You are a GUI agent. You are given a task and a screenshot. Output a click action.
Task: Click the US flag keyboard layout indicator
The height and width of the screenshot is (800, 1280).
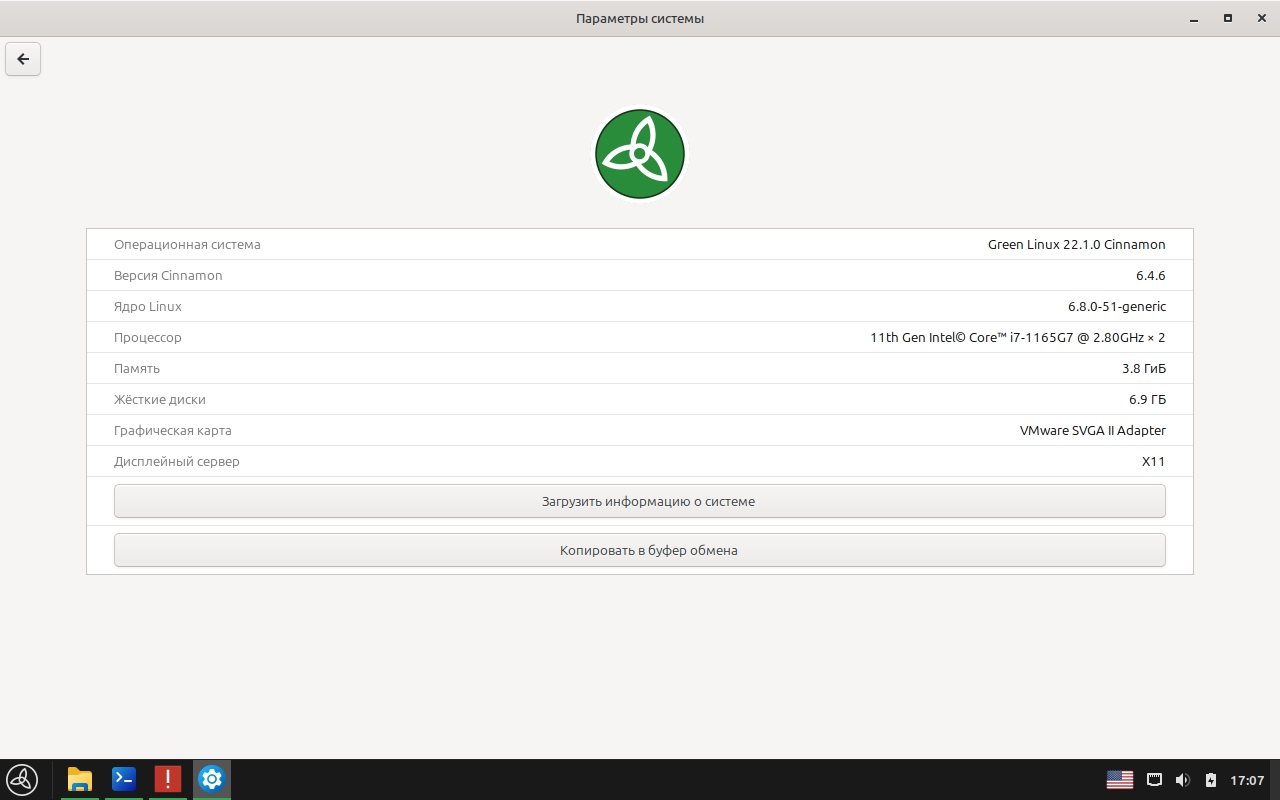(1120, 780)
